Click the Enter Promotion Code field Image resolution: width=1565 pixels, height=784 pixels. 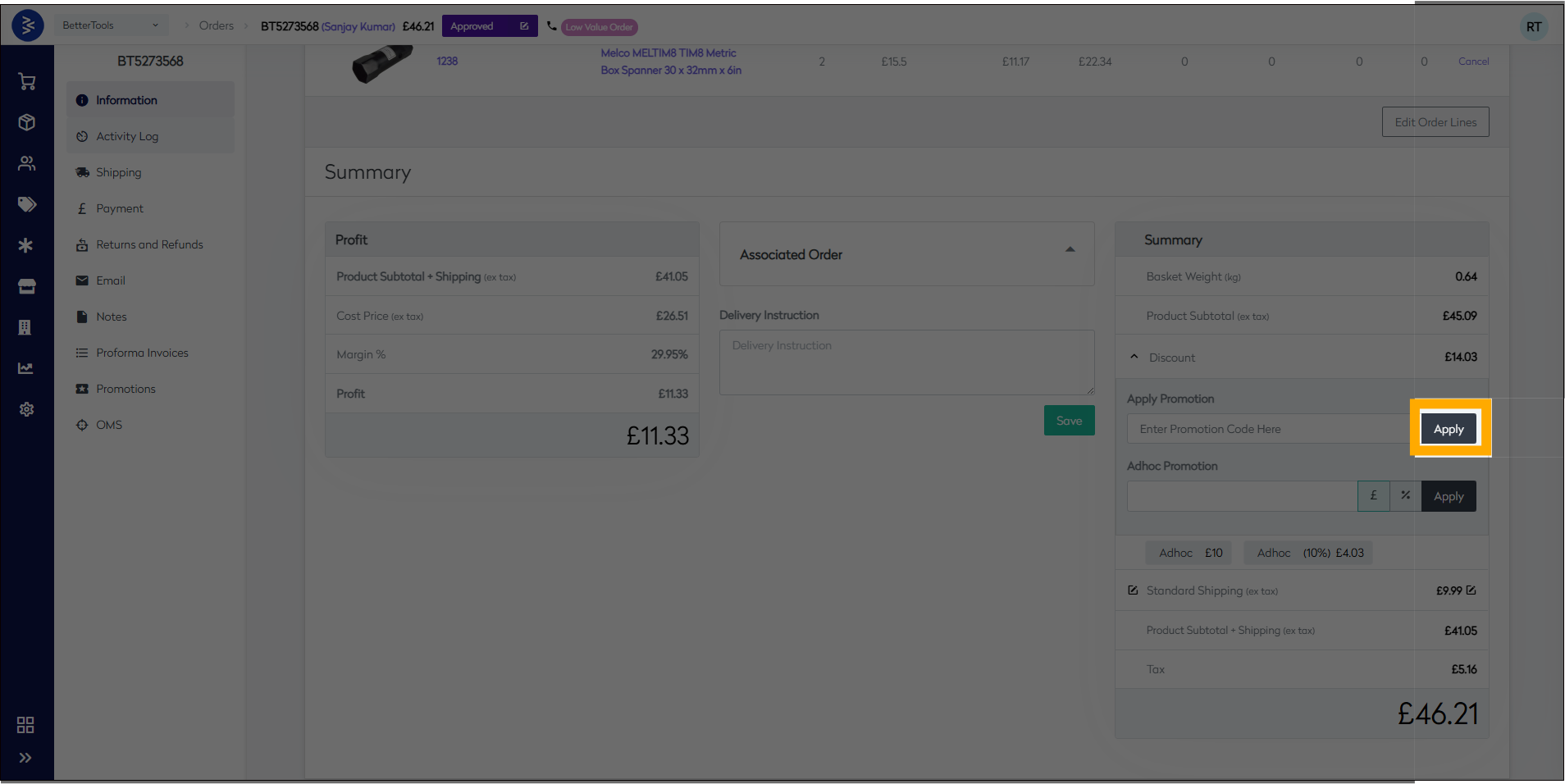[1267, 429]
